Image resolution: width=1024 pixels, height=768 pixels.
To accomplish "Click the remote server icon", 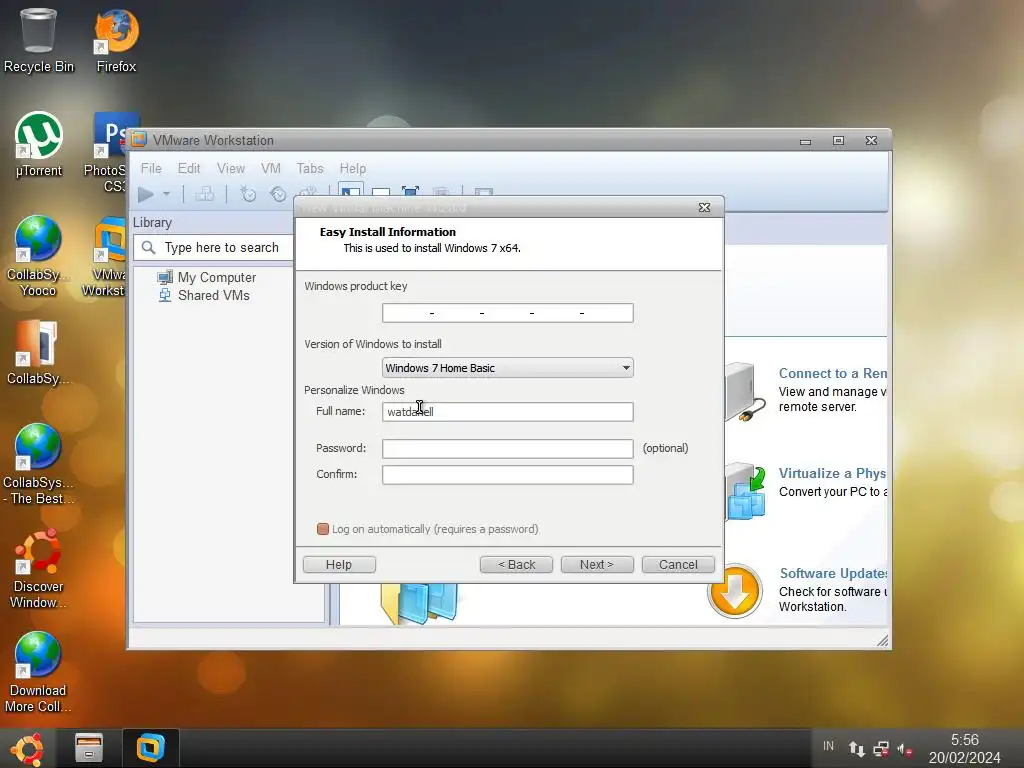I will pyautogui.click(x=744, y=392).
